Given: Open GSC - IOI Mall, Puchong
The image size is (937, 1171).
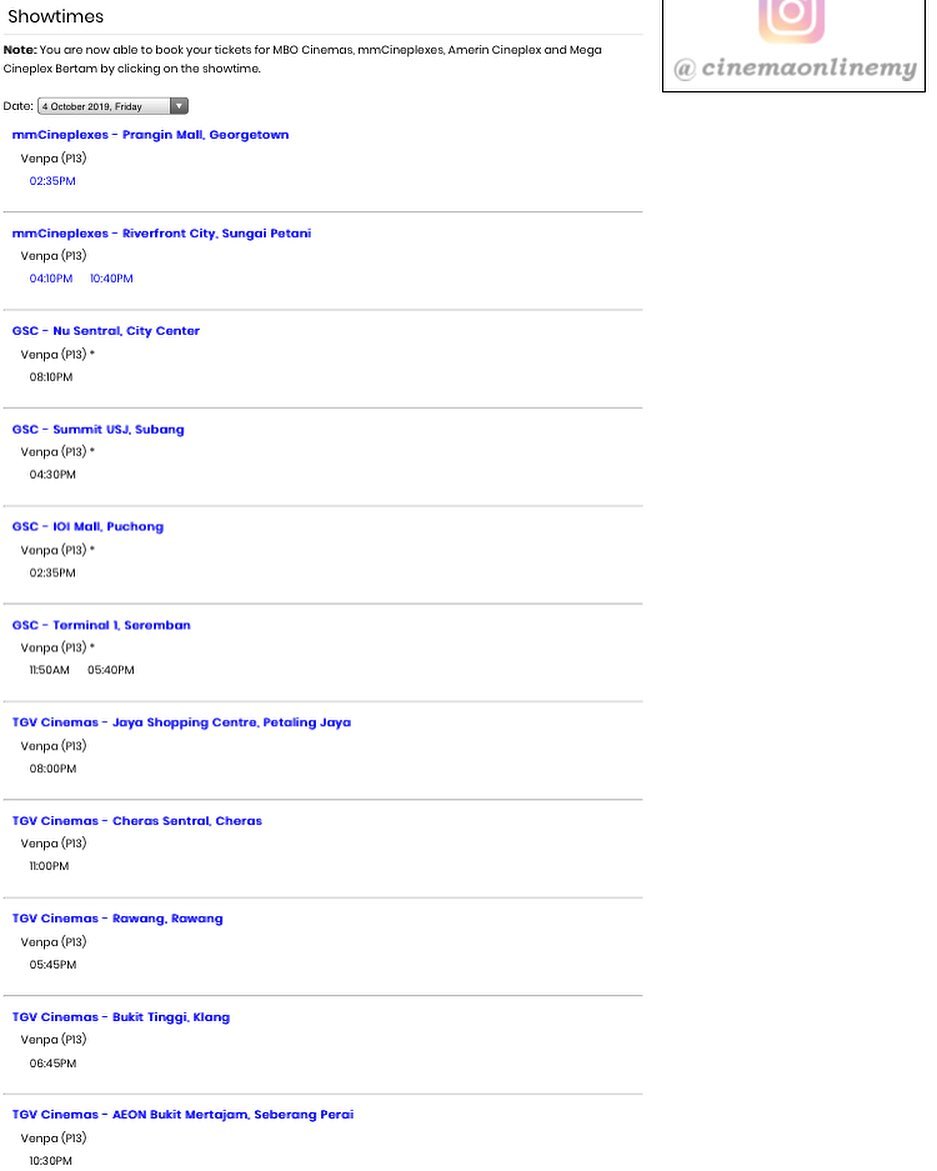Looking at the screenshot, I should click(87, 527).
